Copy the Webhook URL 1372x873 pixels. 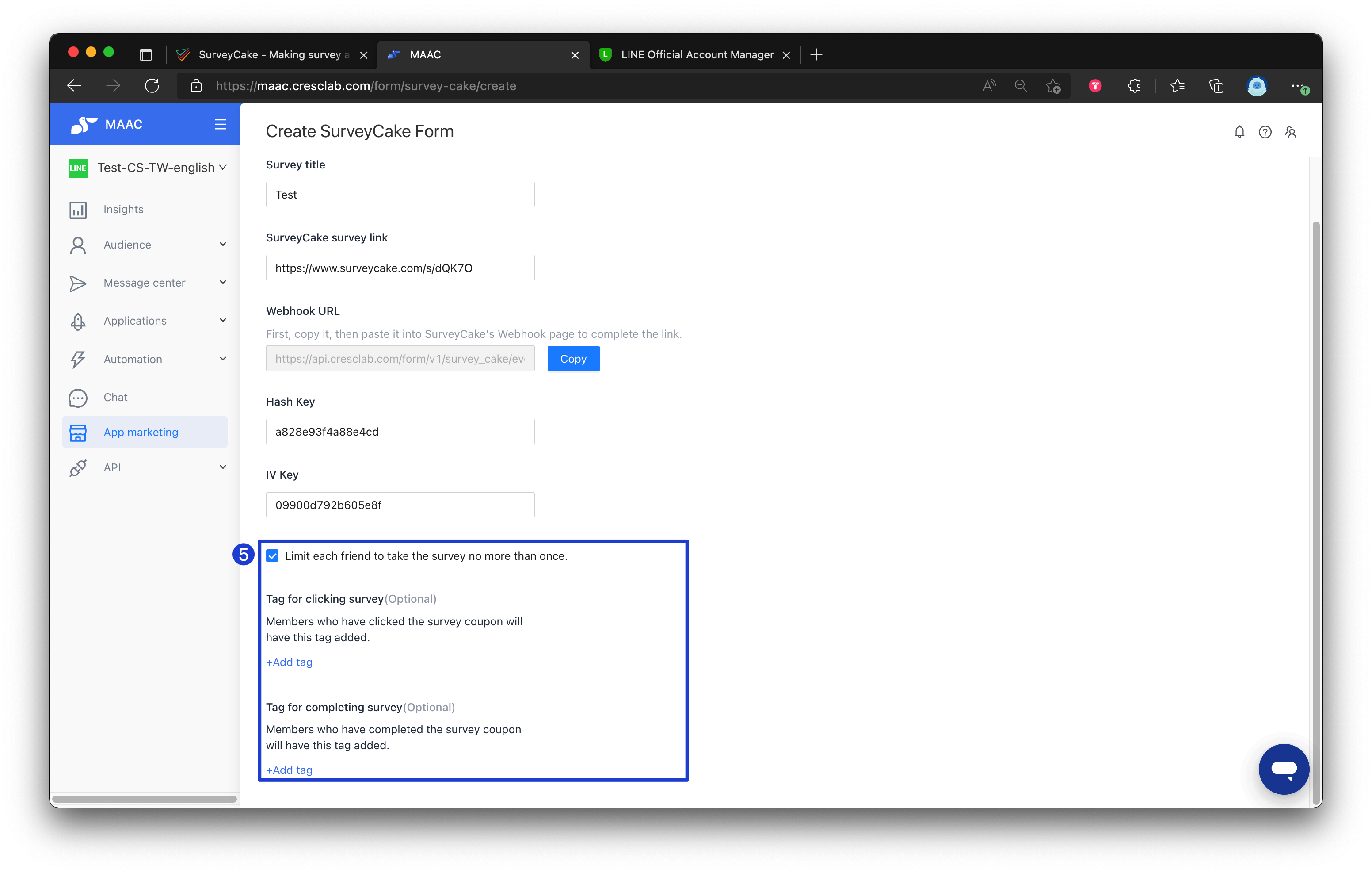pos(573,359)
